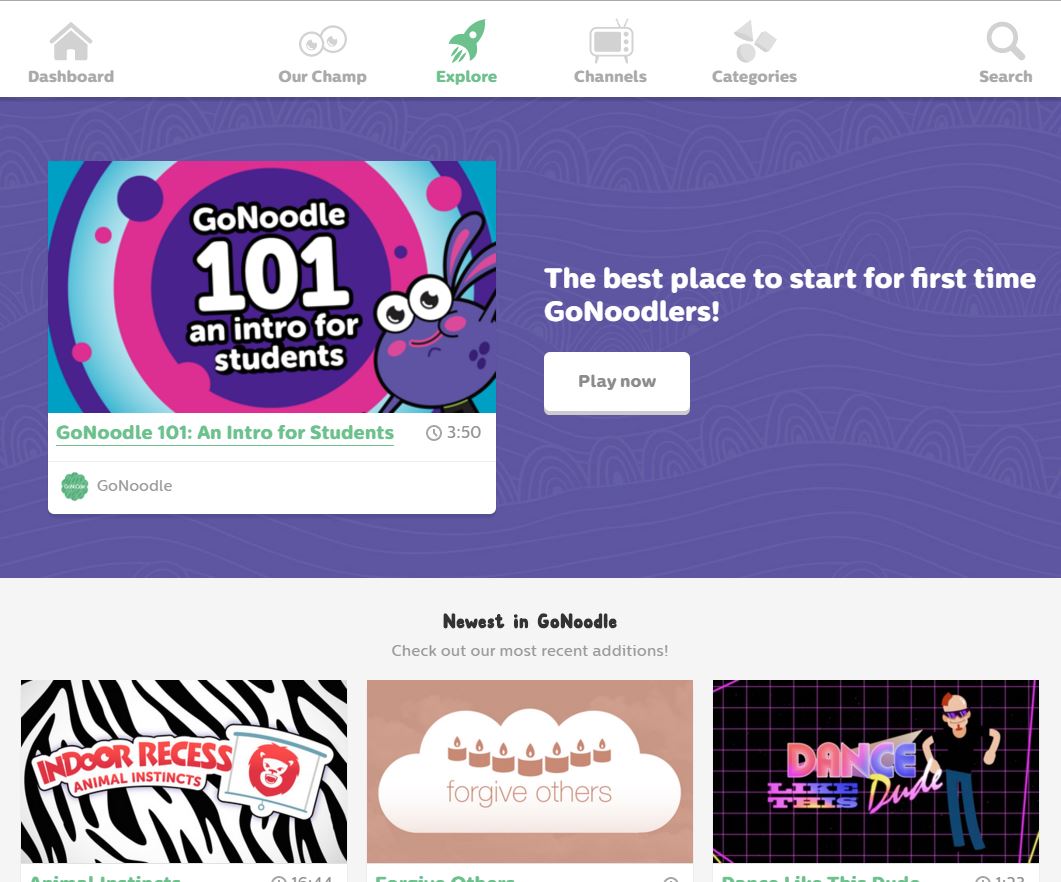Screen dimensions: 1061x882
Task: Click the Play now button
Action: 617,382
